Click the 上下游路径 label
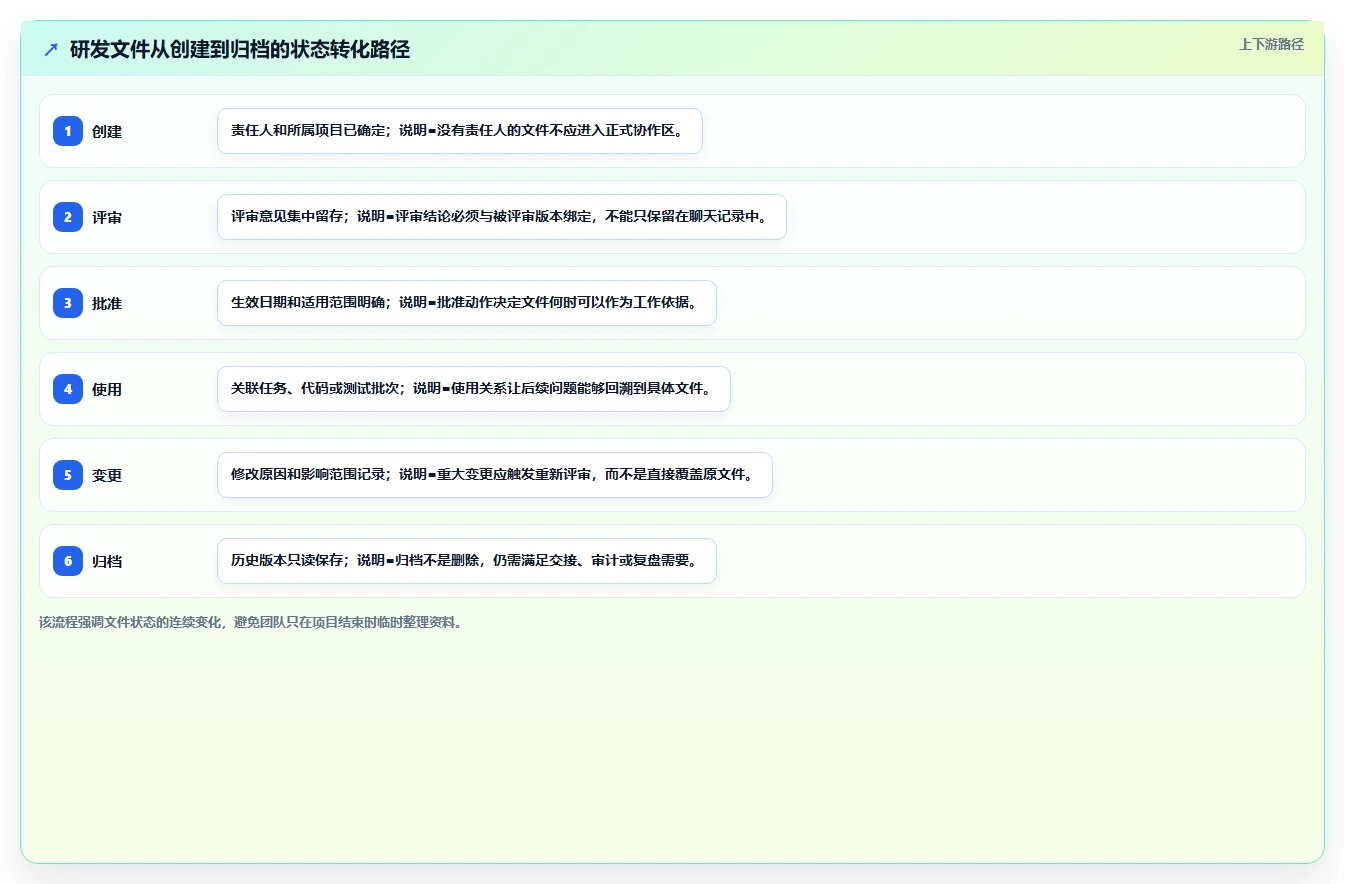 coord(1271,44)
